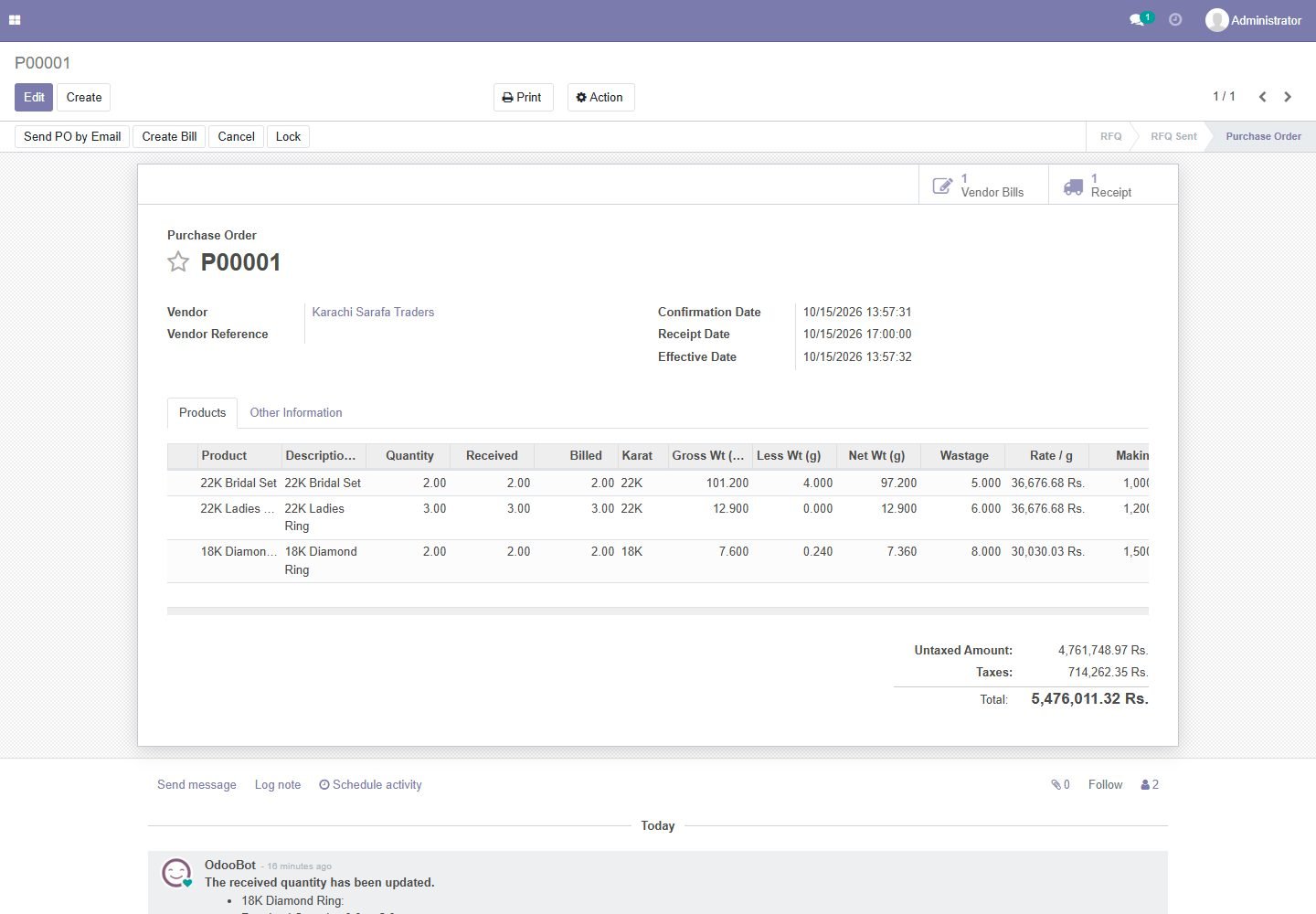This screenshot has width=1316, height=914.
Task: Click the Create button
Action: point(84,97)
